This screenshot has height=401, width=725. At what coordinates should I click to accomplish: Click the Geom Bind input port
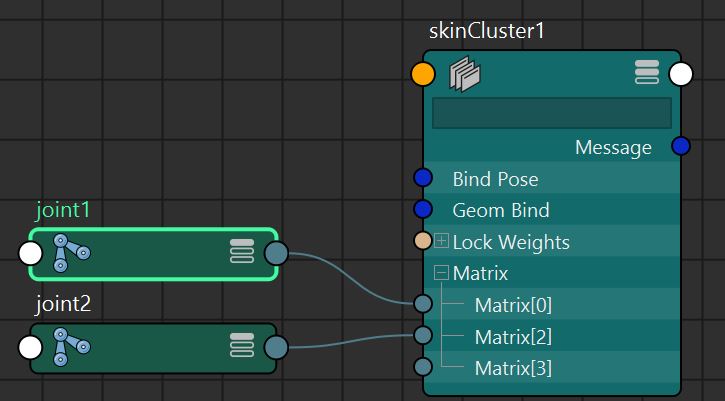click(x=423, y=210)
